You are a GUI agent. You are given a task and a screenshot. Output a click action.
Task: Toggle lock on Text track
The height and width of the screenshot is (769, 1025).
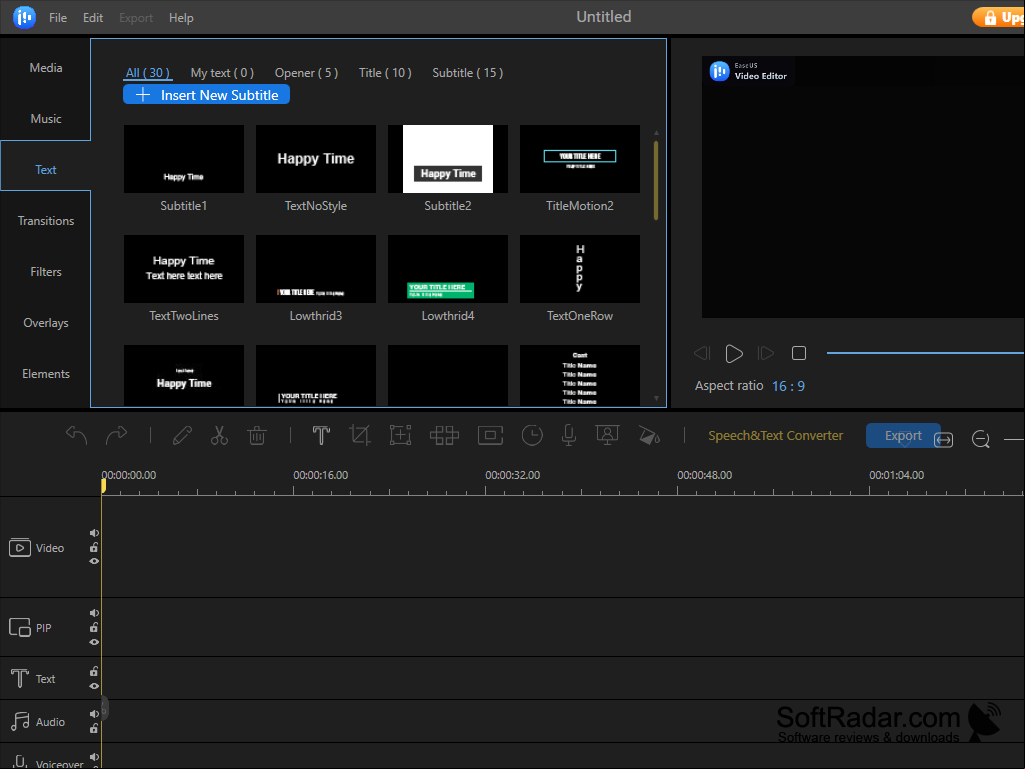(x=94, y=672)
